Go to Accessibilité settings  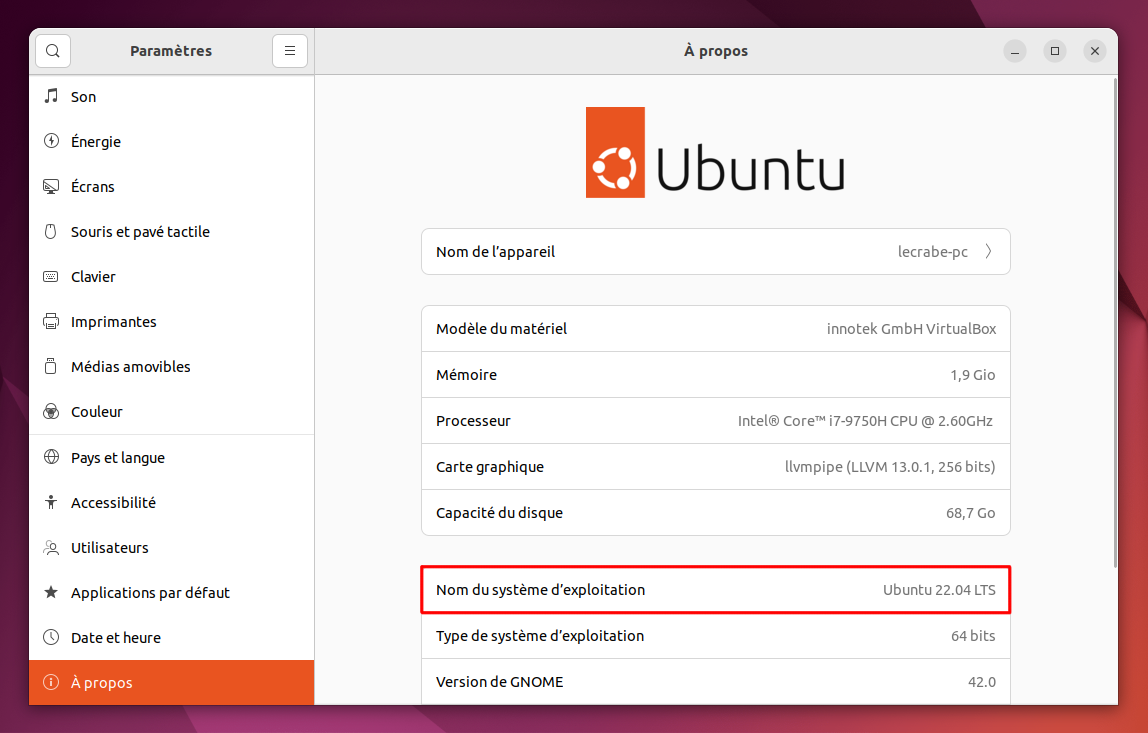click(x=171, y=502)
